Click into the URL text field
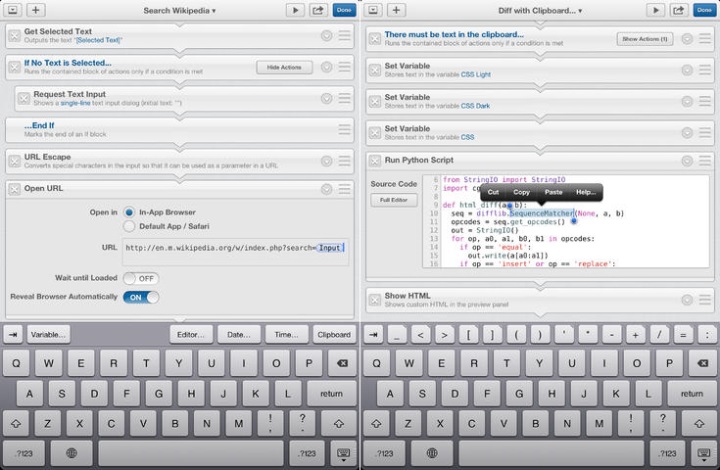720x470 pixels. pyautogui.click(x=236, y=252)
